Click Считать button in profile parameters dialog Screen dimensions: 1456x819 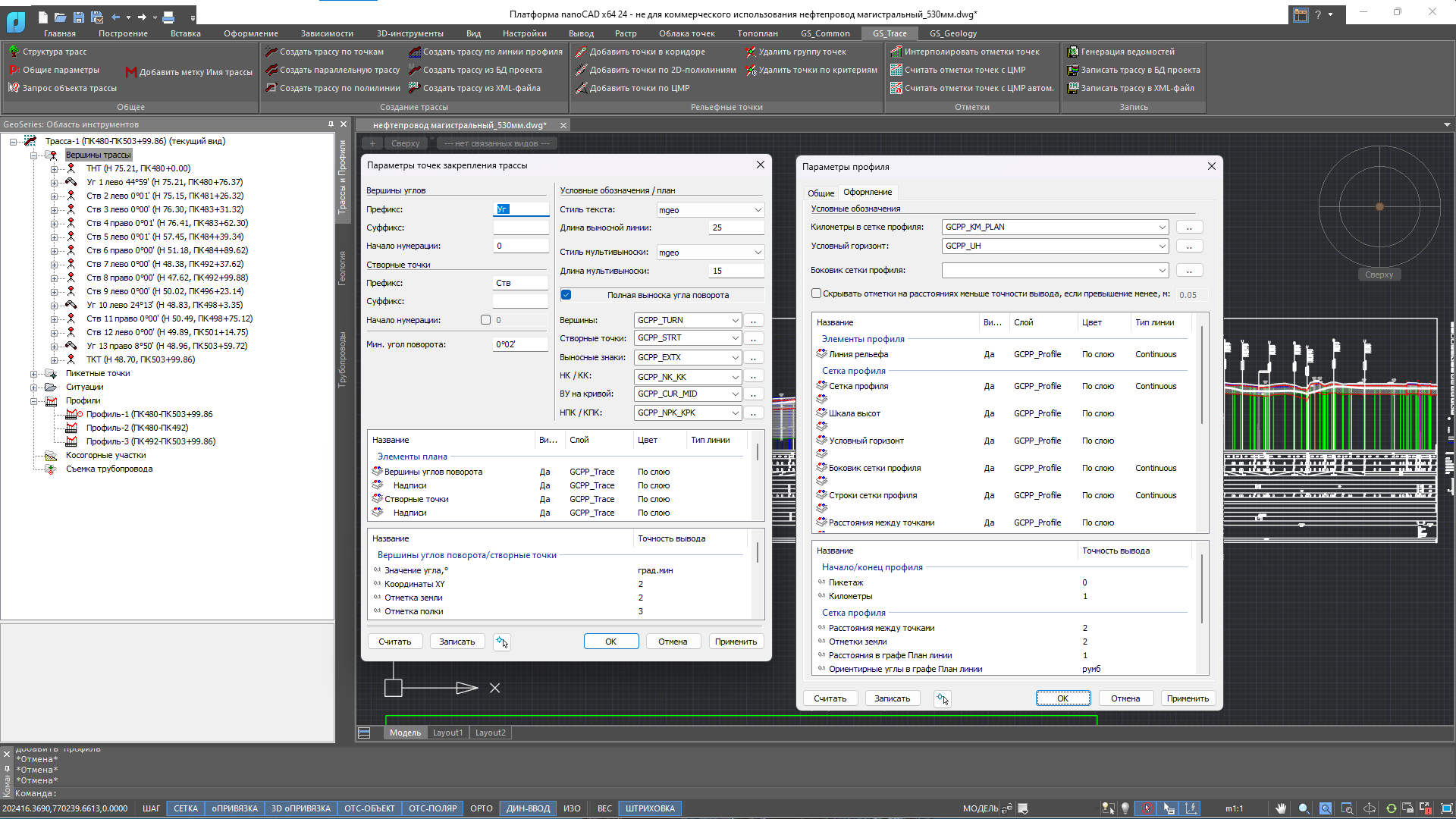coord(830,698)
